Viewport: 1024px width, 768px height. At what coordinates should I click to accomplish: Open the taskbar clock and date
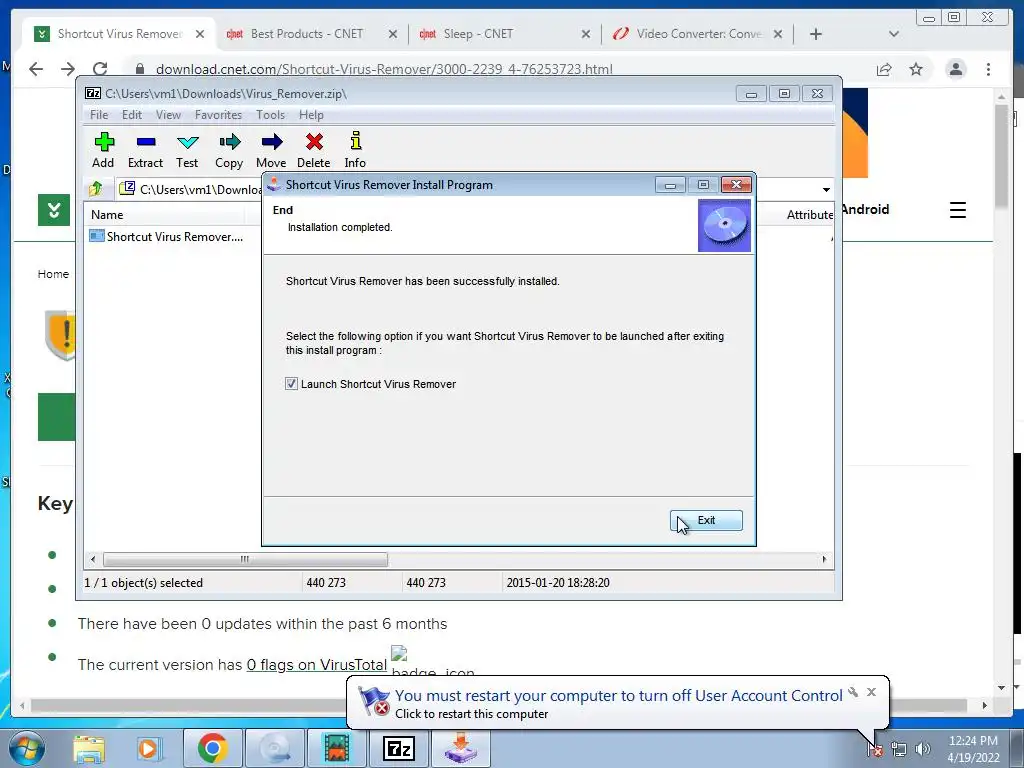point(973,749)
